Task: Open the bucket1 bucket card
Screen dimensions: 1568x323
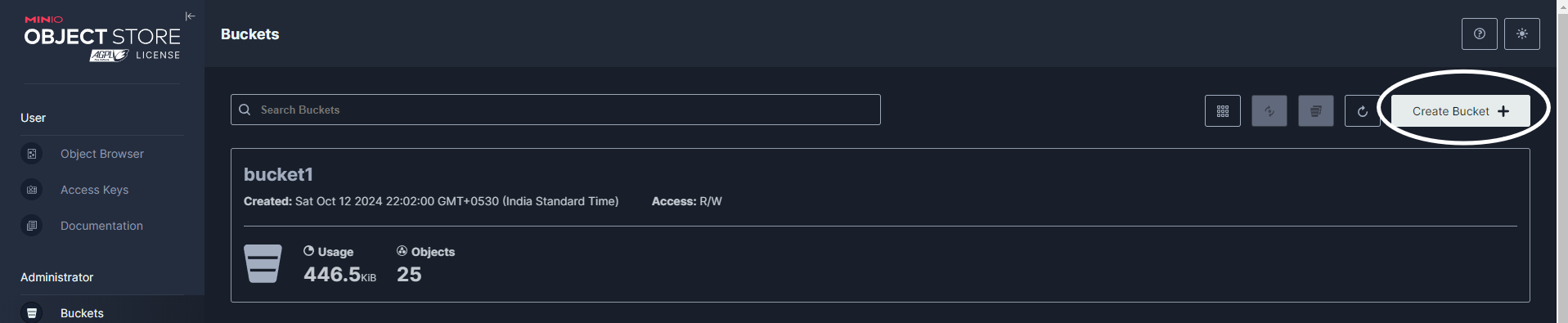Action: click(880, 225)
